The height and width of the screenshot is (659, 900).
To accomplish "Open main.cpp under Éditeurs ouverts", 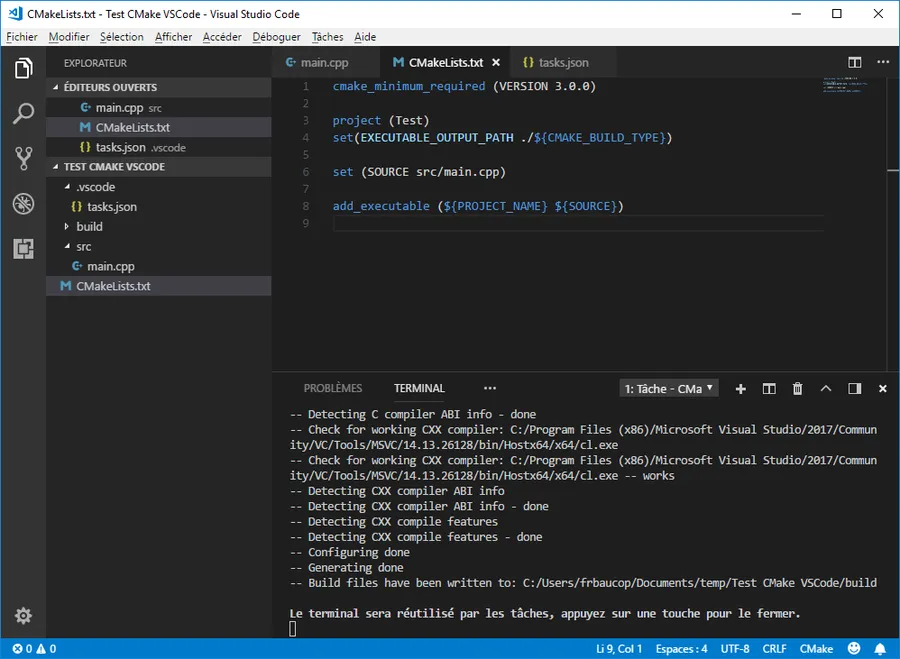I will point(158,107).
